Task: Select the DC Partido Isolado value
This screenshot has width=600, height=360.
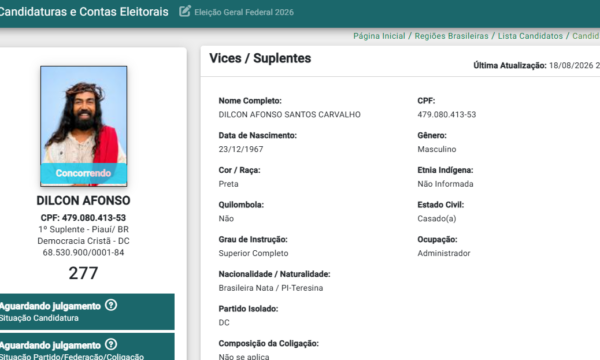Action: point(224,323)
